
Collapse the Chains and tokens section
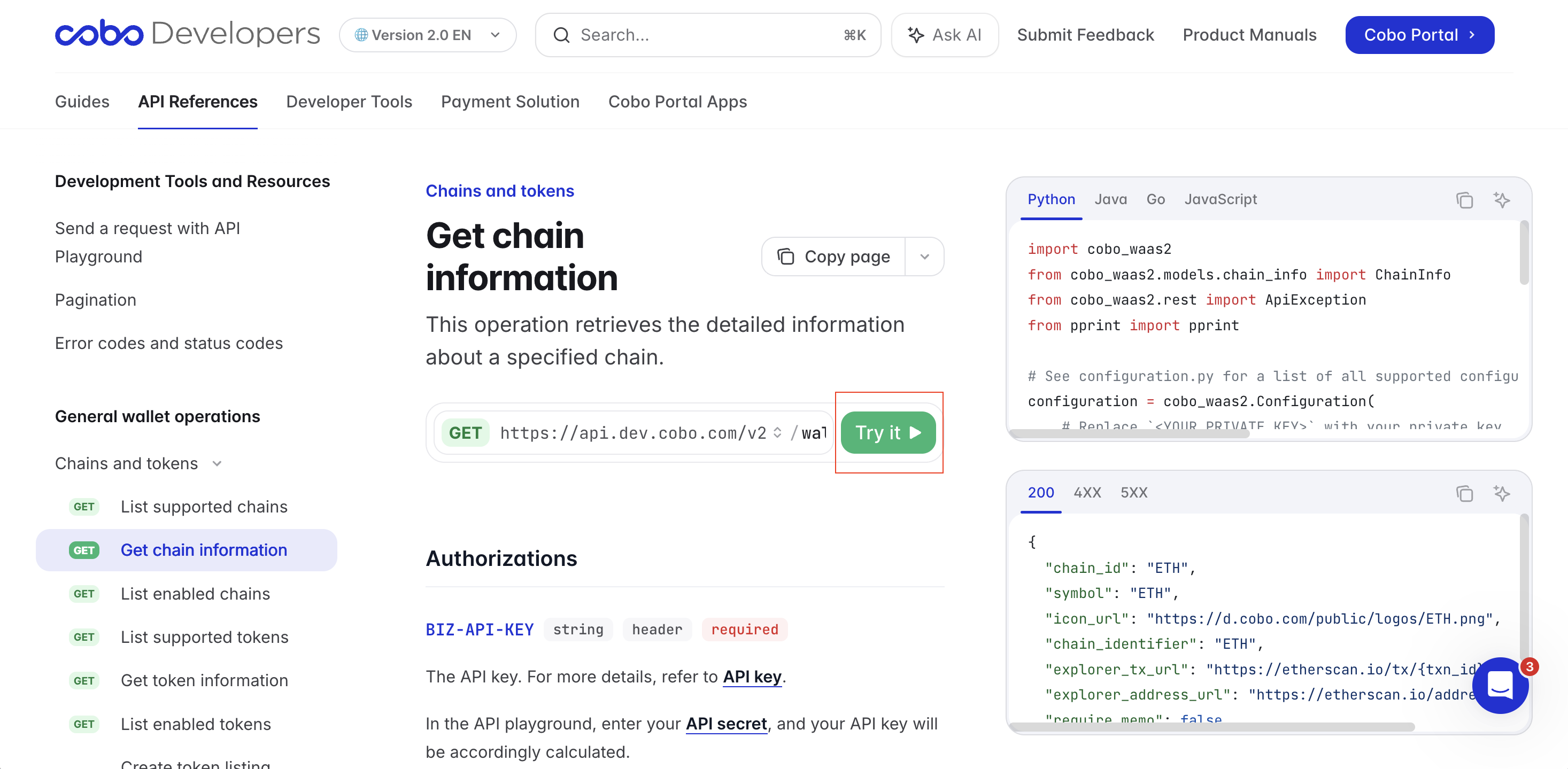[217, 463]
